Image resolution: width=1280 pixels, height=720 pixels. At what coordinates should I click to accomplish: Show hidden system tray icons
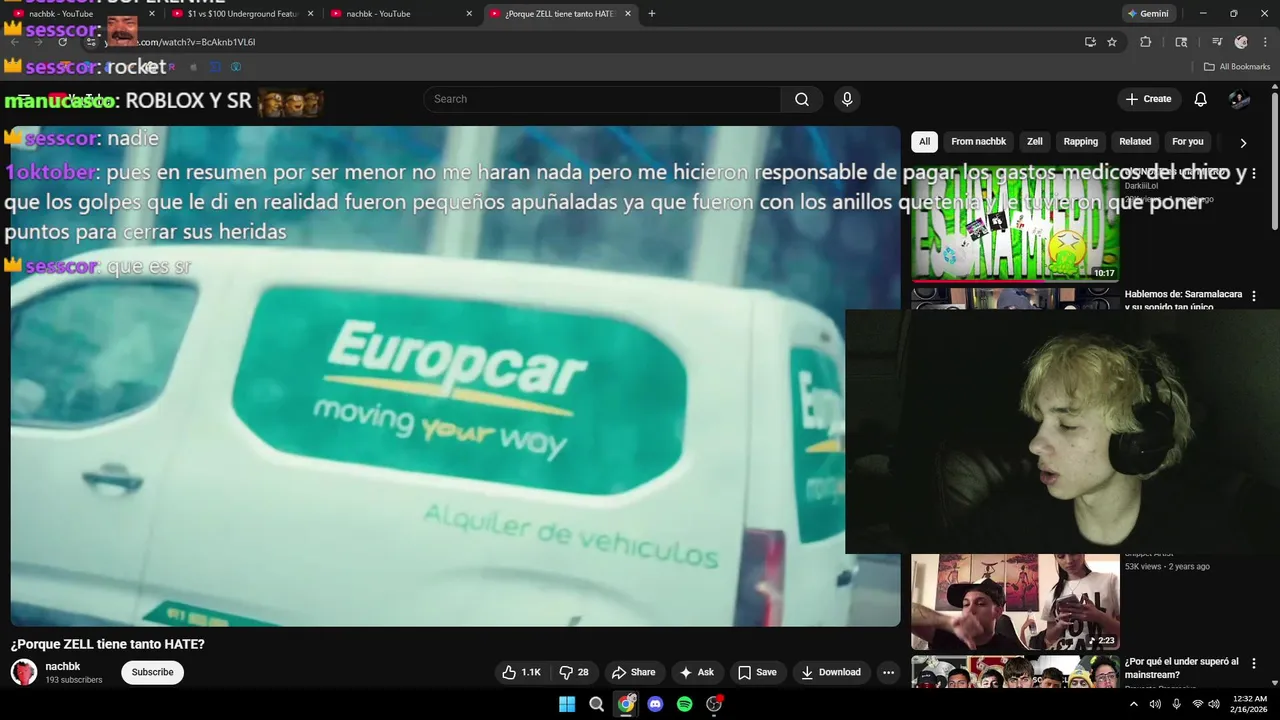1133,704
